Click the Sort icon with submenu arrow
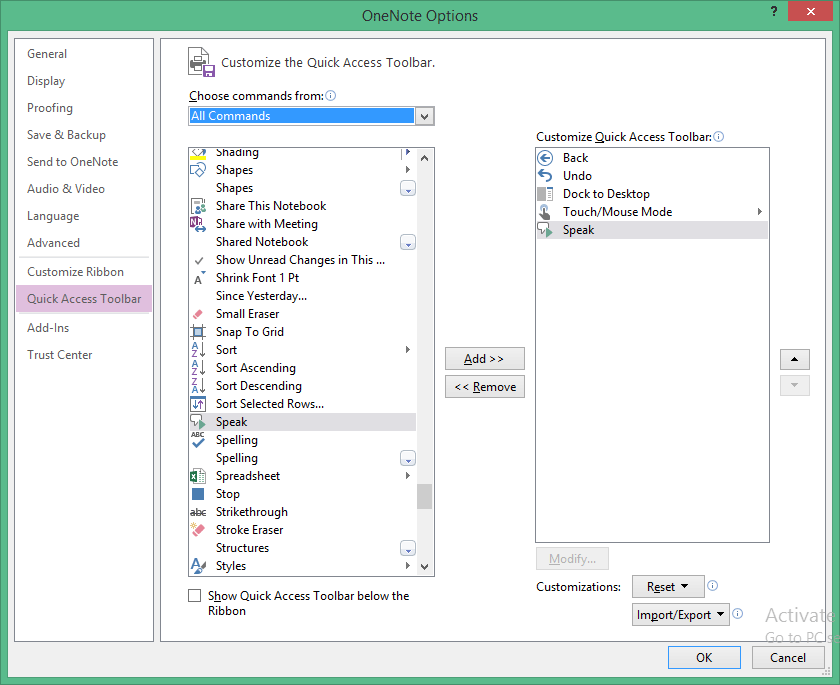Screen dimensions: 840x685 click(198, 350)
